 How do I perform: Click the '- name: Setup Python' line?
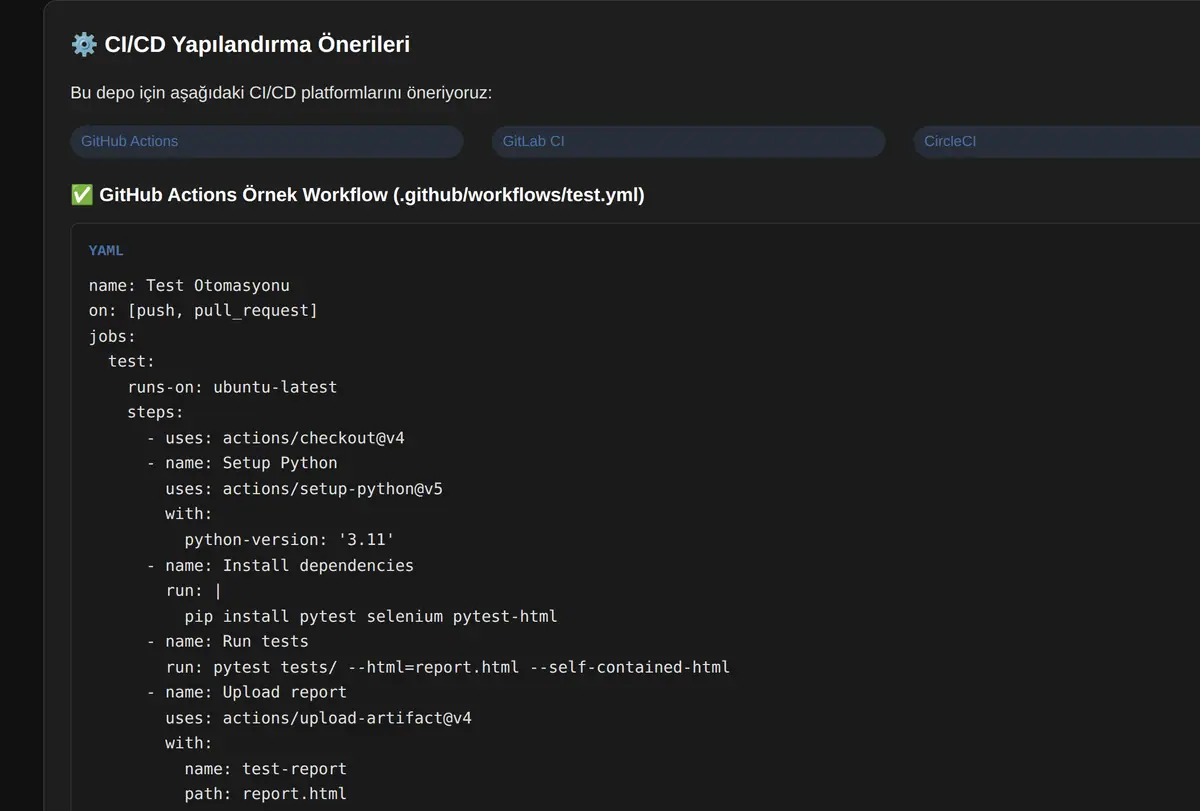(x=242, y=463)
